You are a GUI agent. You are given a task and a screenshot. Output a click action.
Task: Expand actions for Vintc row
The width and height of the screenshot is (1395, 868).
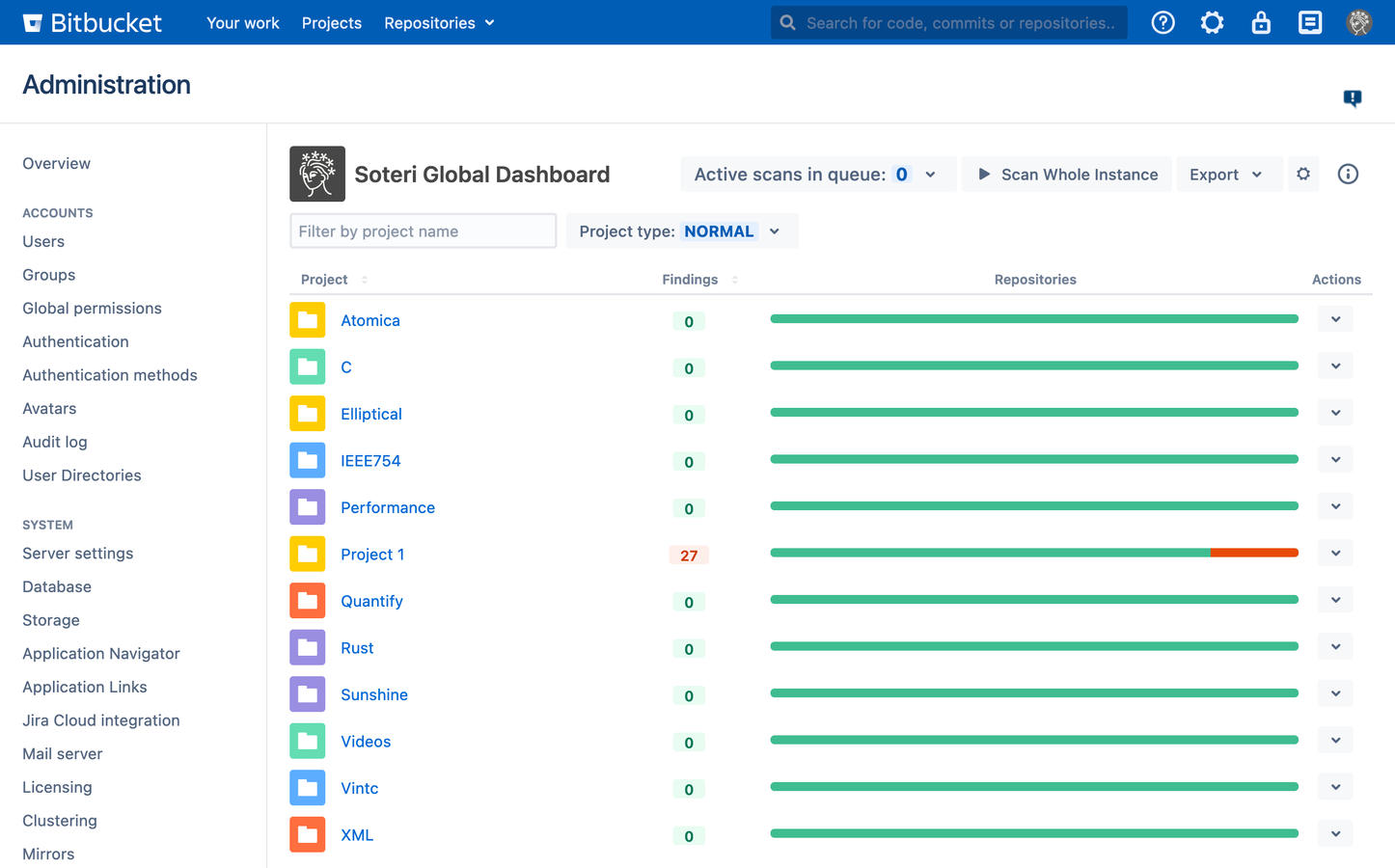(1335, 787)
